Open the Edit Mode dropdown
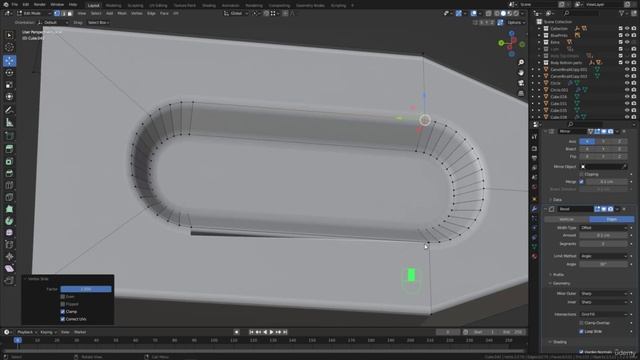The height and width of the screenshot is (360, 640). coord(33,13)
